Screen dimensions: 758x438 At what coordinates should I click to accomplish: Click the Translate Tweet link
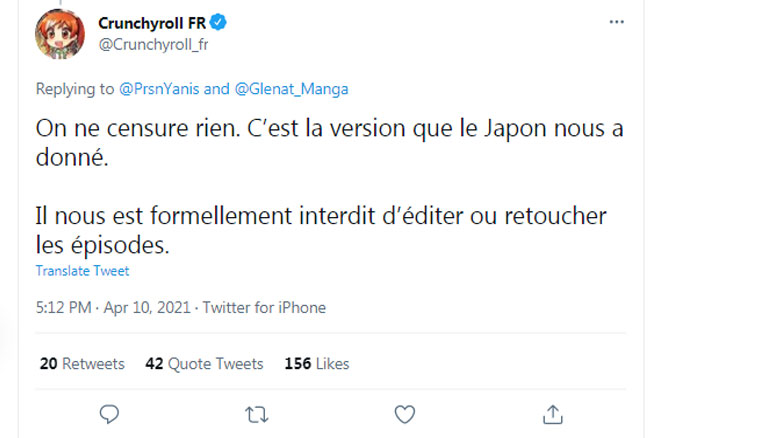pyautogui.click(x=82, y=271)
